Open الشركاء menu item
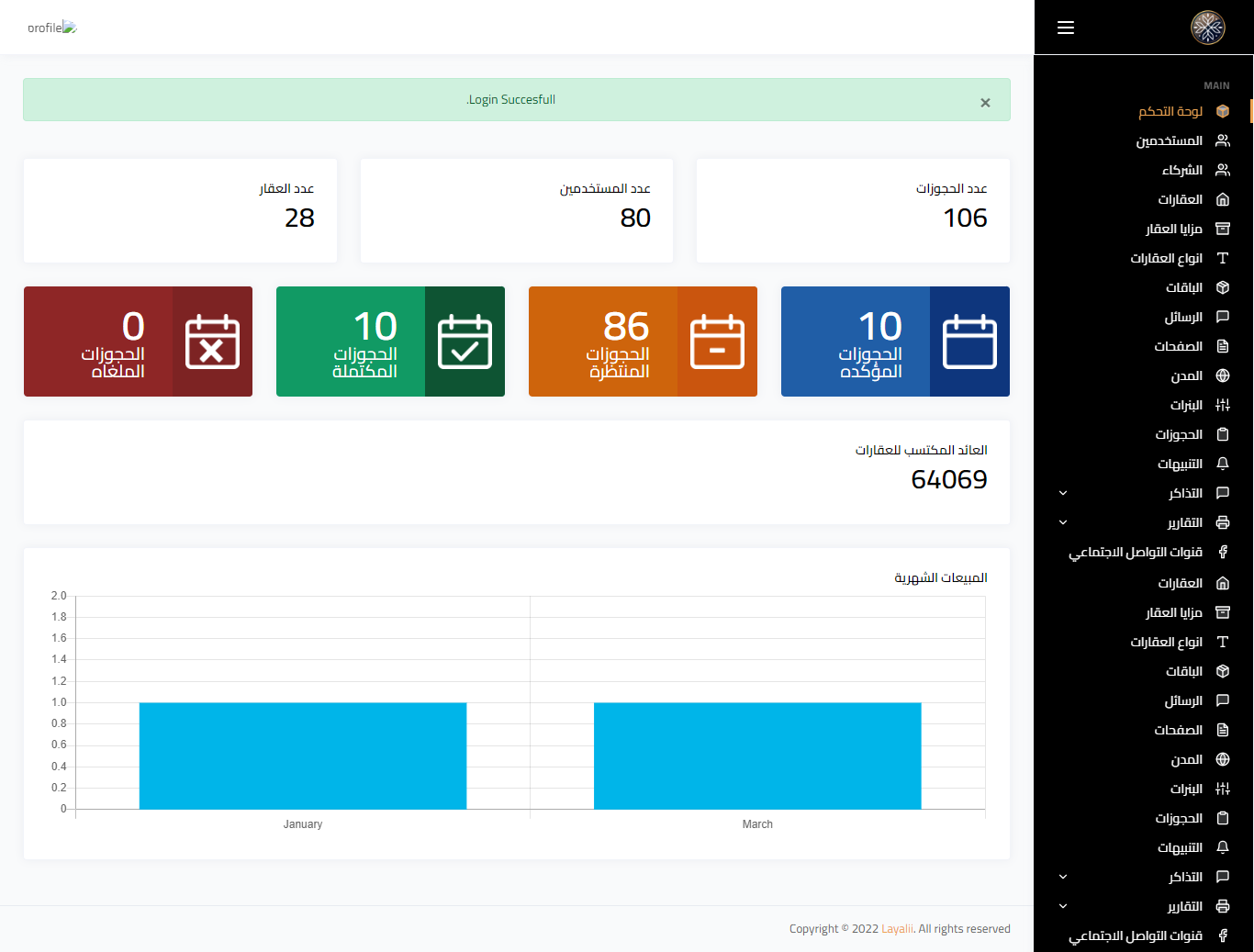The image size is (1254, 952). pyautogui.click(x=1182, y=170)
